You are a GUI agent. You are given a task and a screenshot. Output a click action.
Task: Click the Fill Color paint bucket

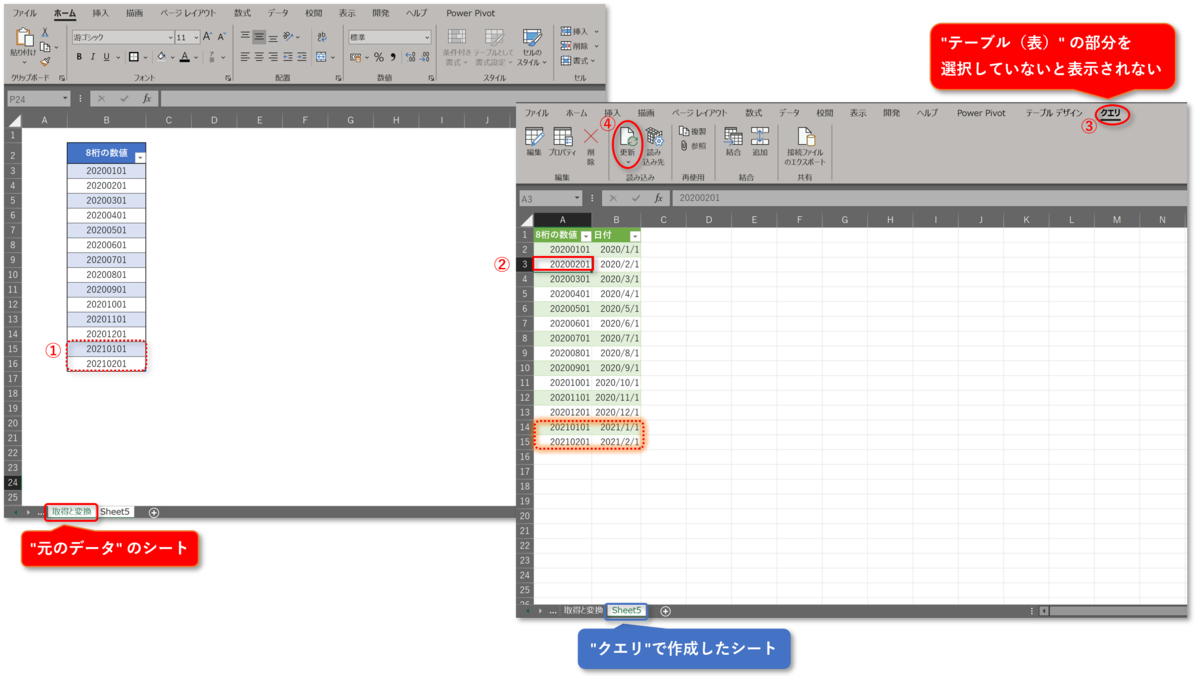161,57
